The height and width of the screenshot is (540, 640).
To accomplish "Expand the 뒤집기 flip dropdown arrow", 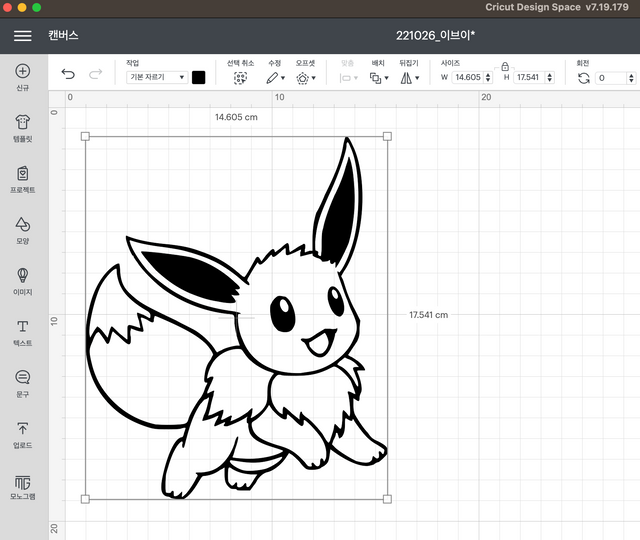I will (x=417, y=78).
